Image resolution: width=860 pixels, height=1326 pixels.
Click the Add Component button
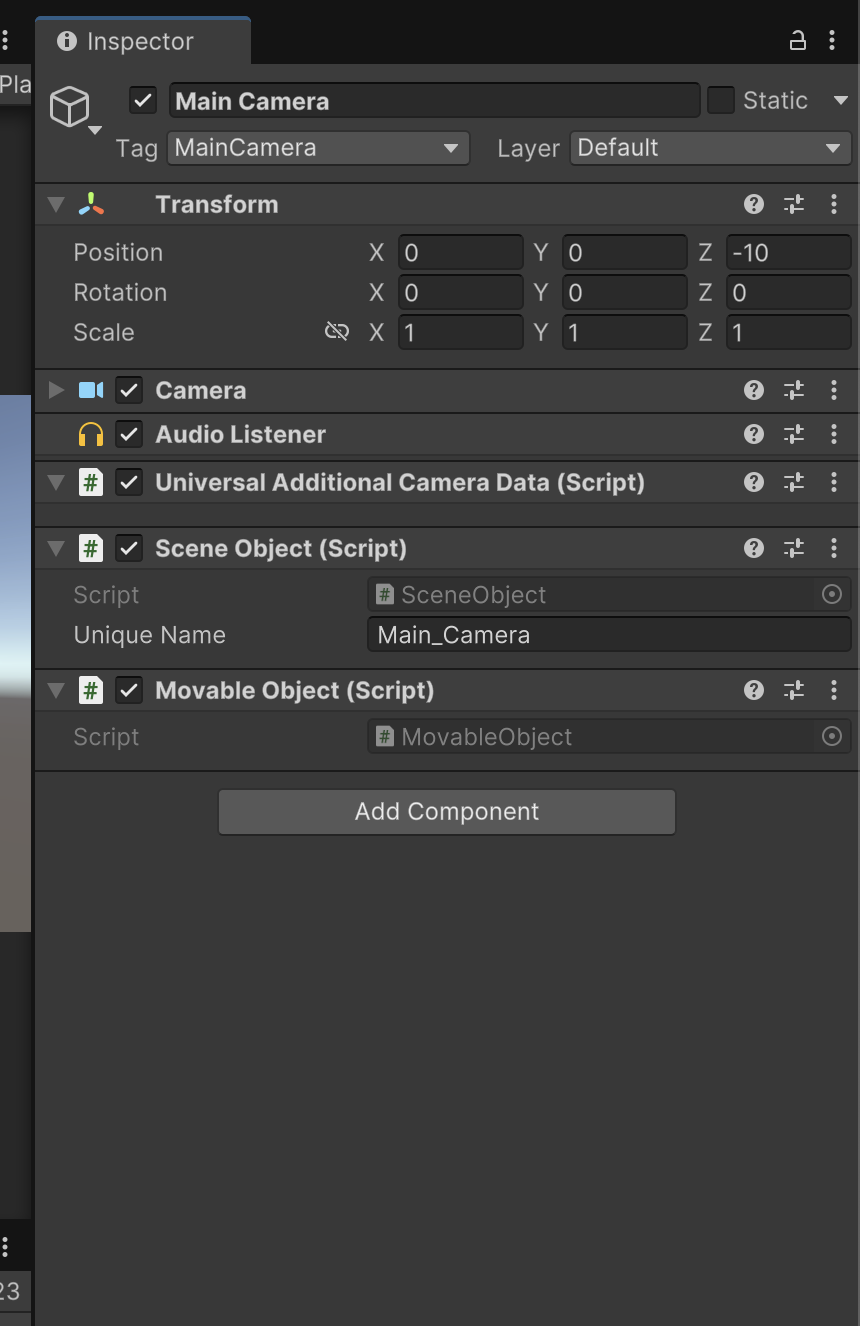(x=447, y=812)
